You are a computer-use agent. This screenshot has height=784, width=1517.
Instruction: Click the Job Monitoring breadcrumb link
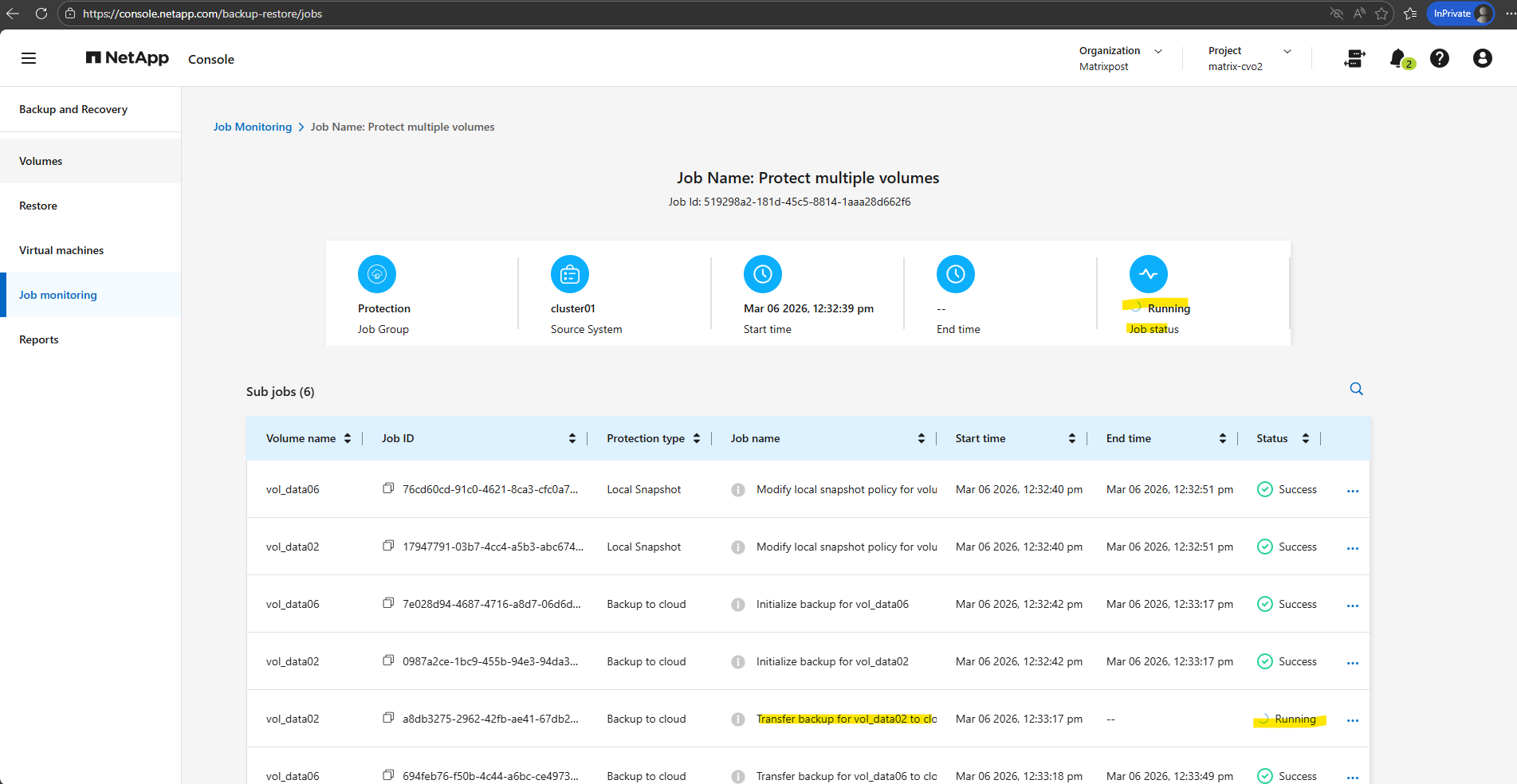click(252, 127)
